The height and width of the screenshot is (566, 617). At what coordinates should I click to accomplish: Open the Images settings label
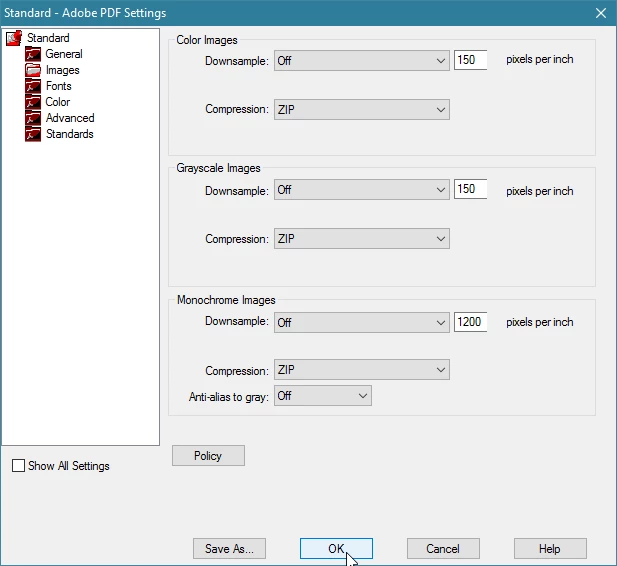63,70
